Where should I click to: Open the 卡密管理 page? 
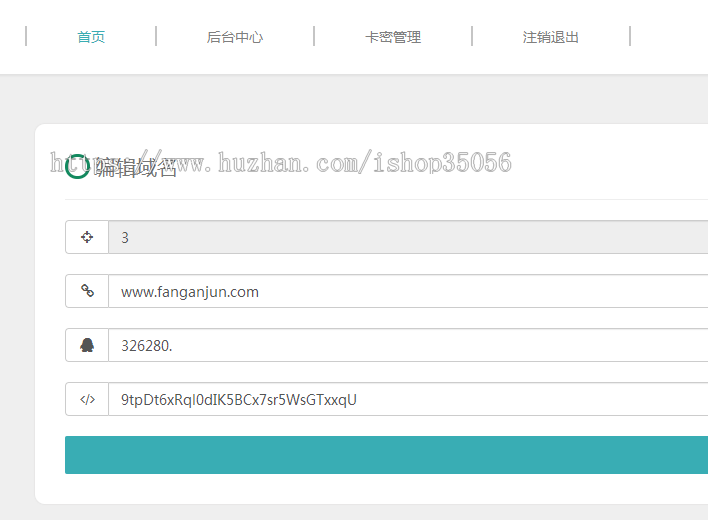click(x=393, y=37)
